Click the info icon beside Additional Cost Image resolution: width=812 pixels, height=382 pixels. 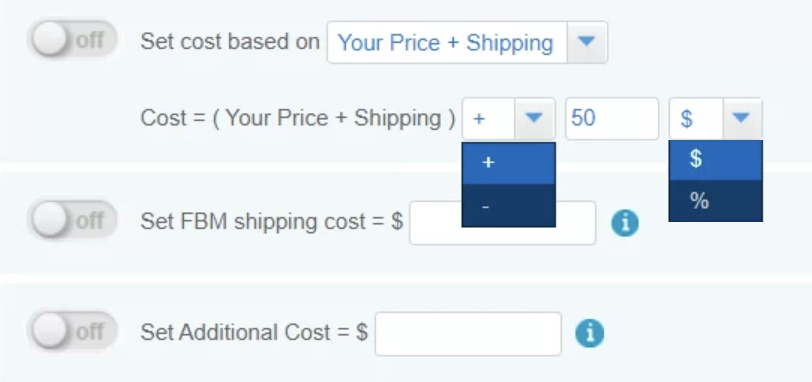click(x=590, y=333)
